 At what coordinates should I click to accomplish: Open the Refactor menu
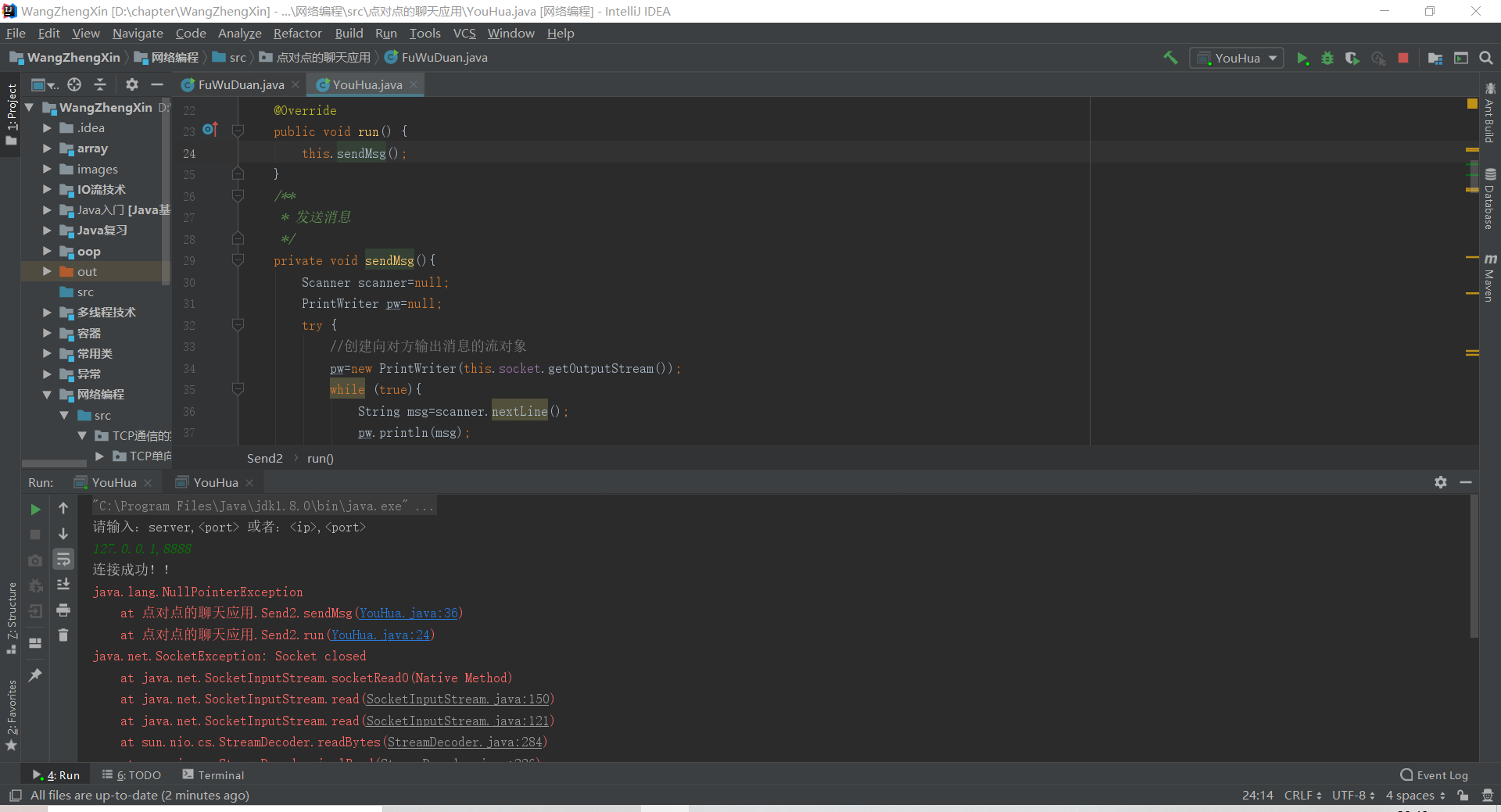pyautogui.click(x=297, y=33)
